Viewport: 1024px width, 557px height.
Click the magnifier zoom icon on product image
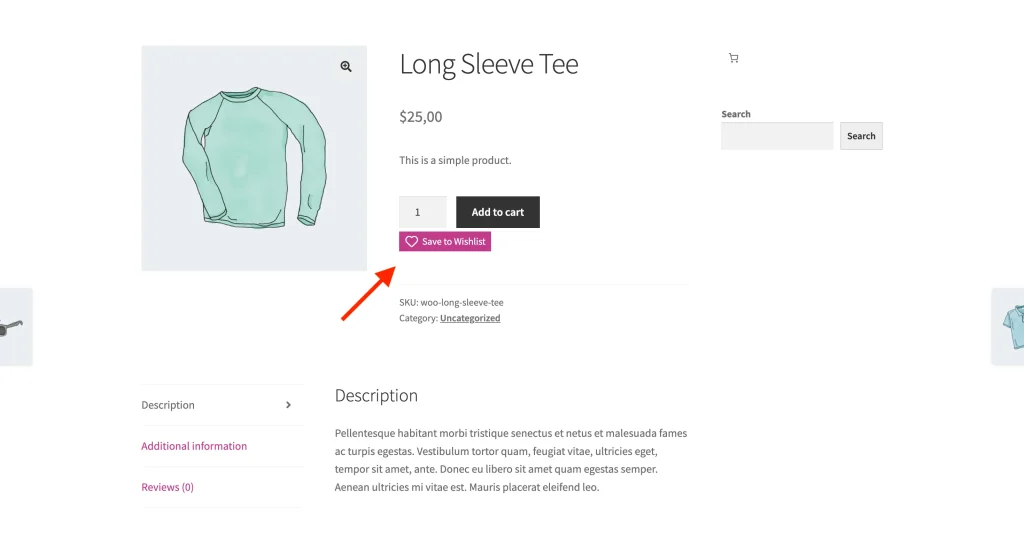point(346,66)
